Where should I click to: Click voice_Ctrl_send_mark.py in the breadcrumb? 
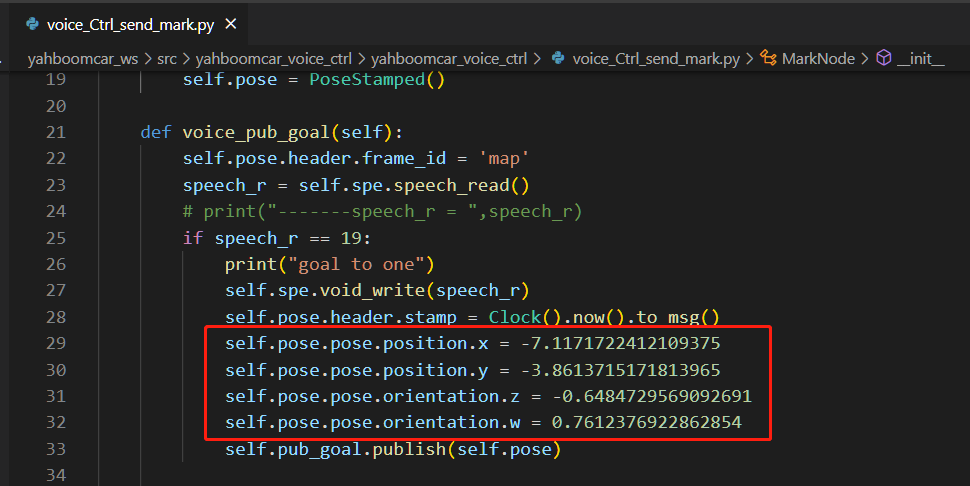coord(656,59)
